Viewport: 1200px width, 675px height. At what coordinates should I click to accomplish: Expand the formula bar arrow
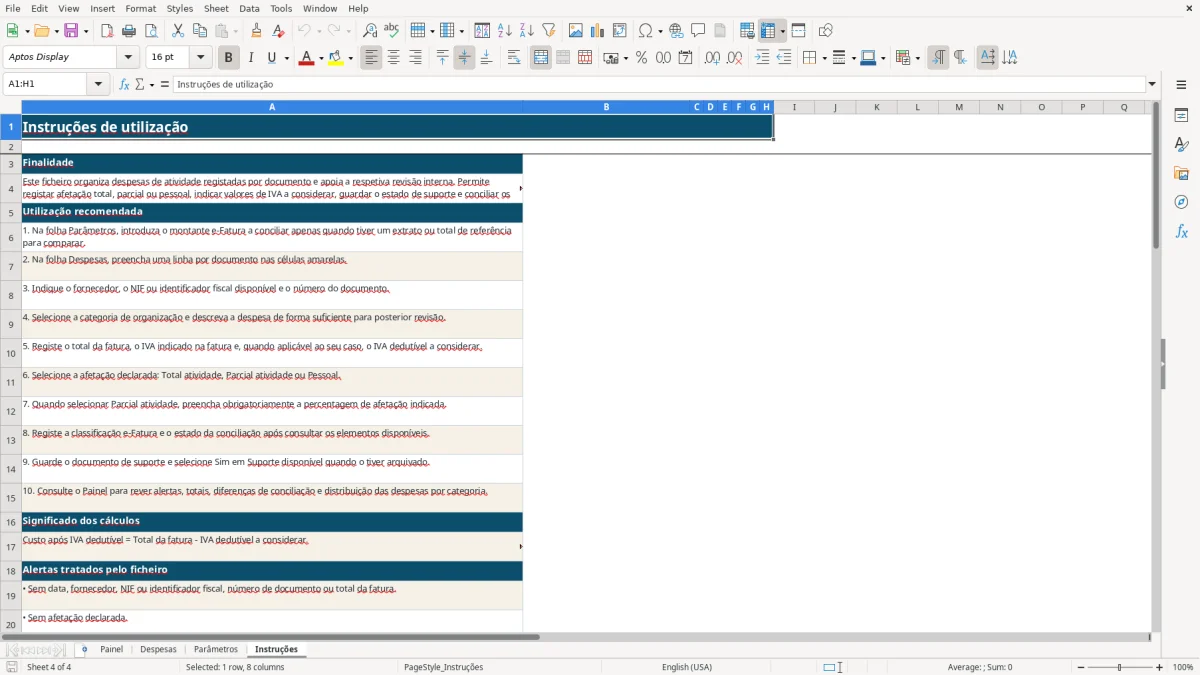click(1152, 84)
